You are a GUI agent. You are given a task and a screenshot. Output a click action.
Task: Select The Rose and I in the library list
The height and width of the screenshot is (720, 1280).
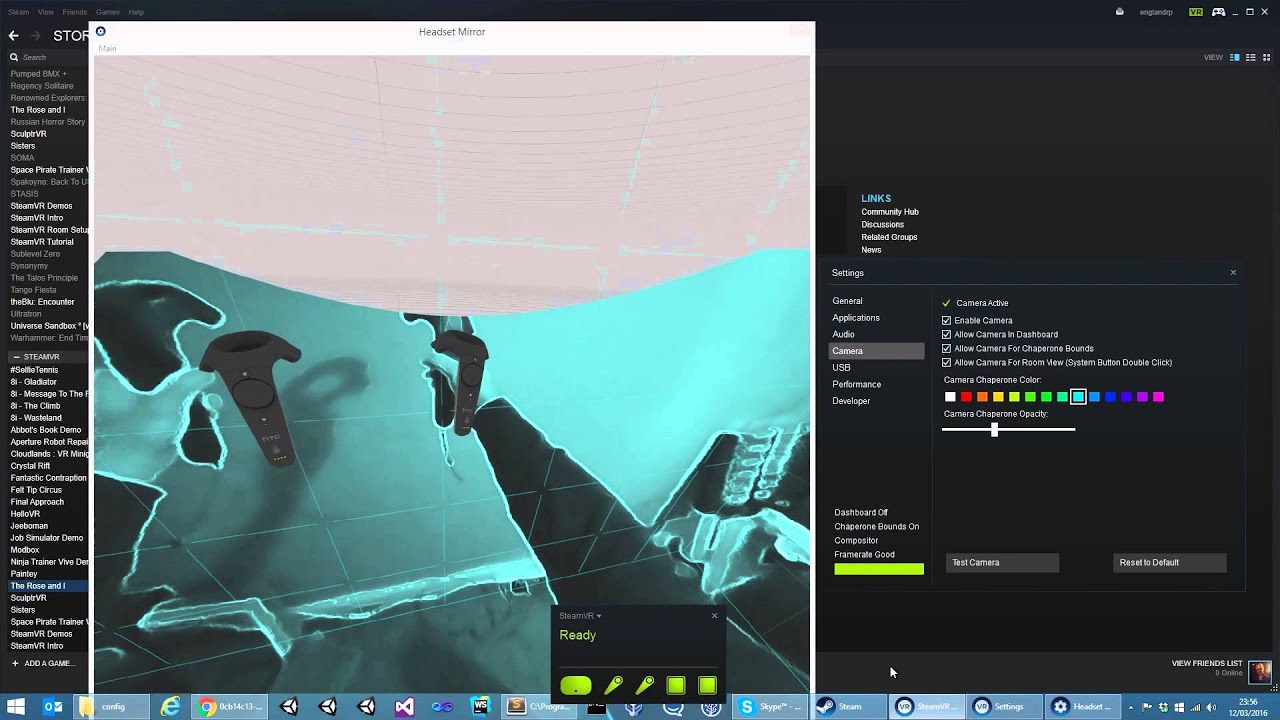pos(40,585)
